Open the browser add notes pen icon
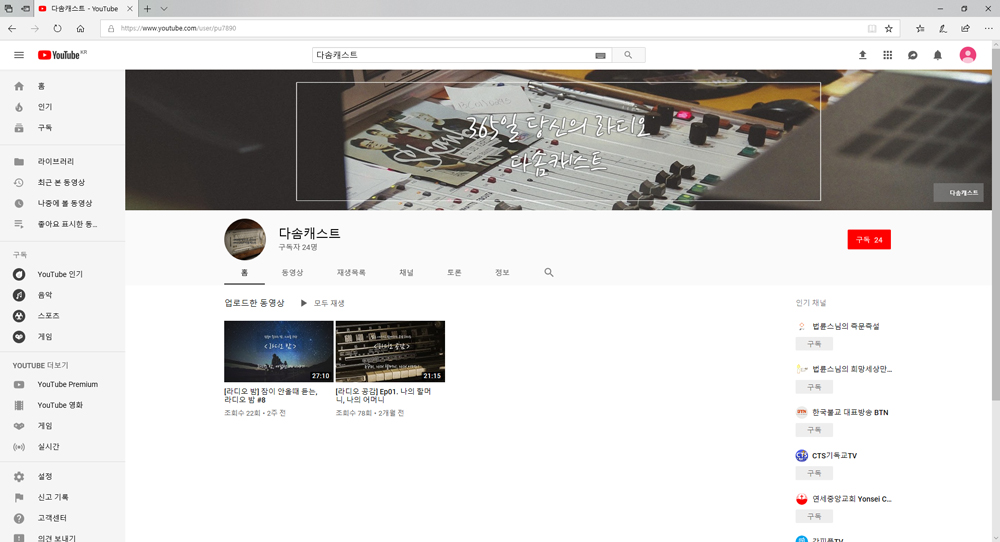Image resolution: width=1000 pixels, height=542 pixels. [943, 28]
